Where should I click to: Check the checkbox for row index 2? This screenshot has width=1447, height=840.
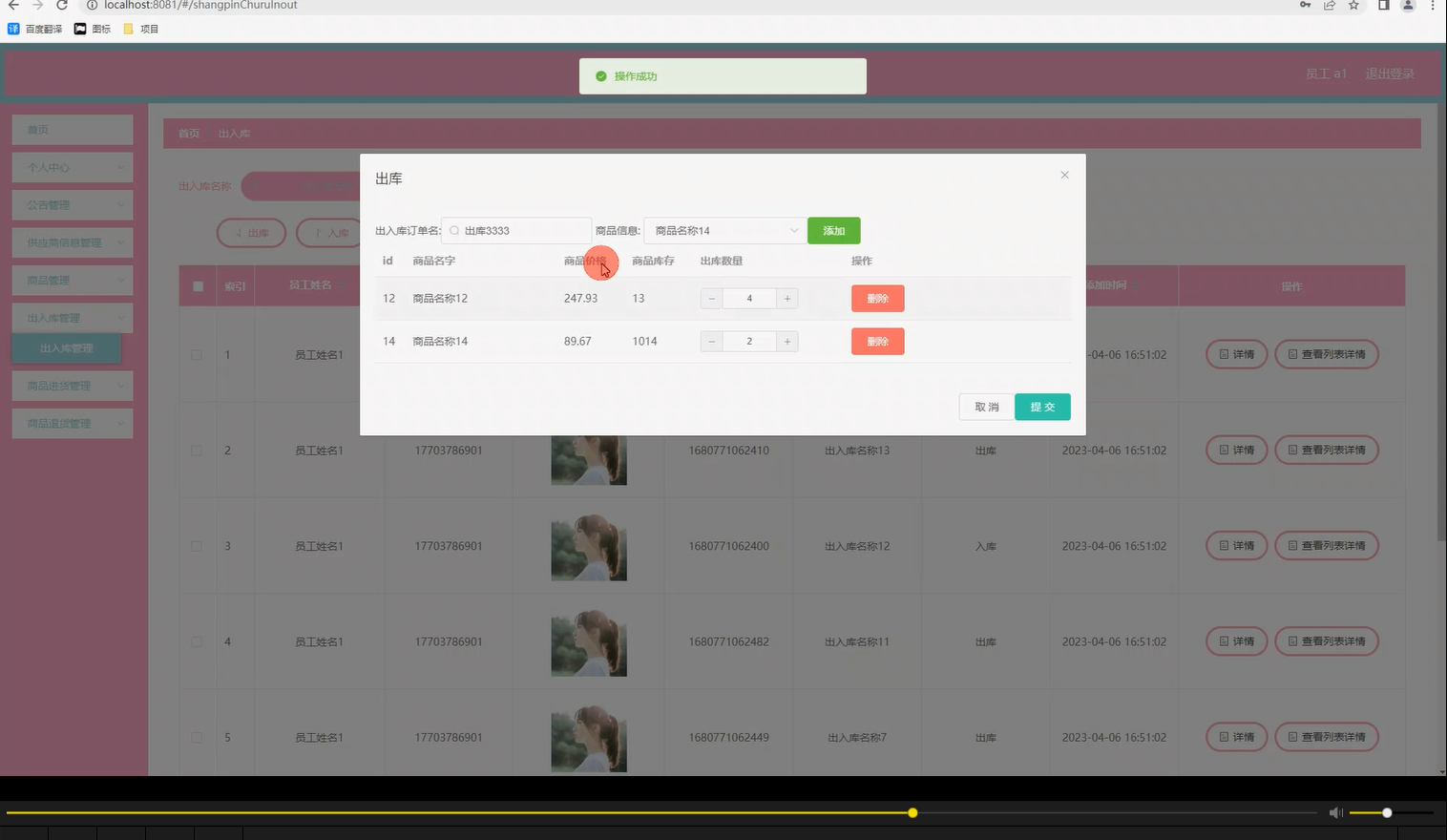(x=197, y=451)
